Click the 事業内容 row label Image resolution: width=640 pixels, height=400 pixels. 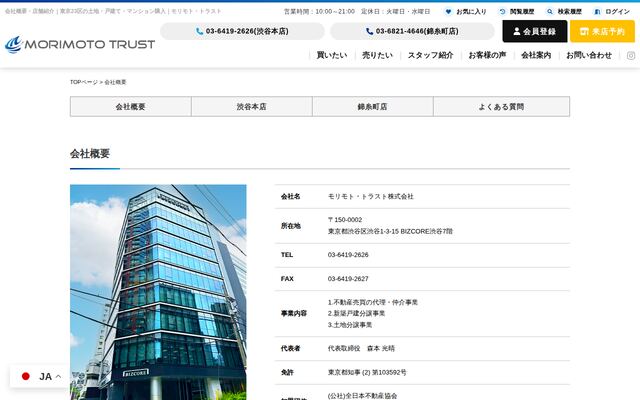[294, 313]
